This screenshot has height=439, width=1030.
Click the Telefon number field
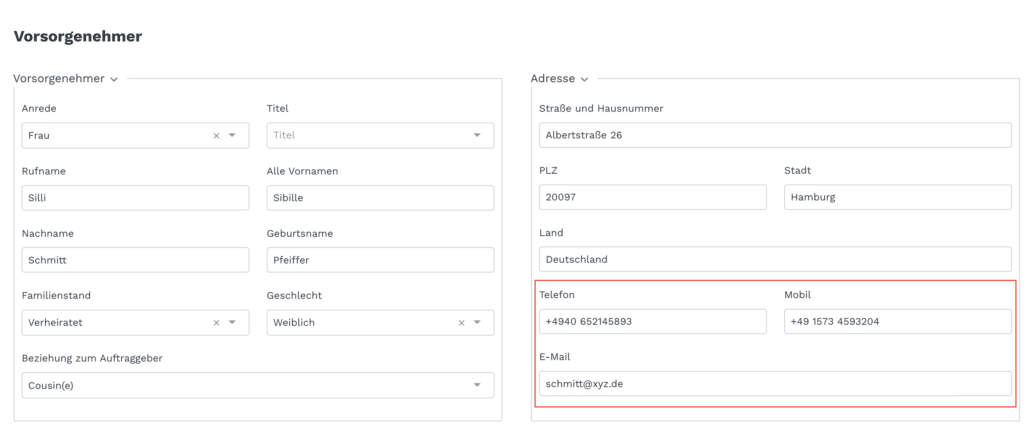pyautogui.click(x=653, y=322)
